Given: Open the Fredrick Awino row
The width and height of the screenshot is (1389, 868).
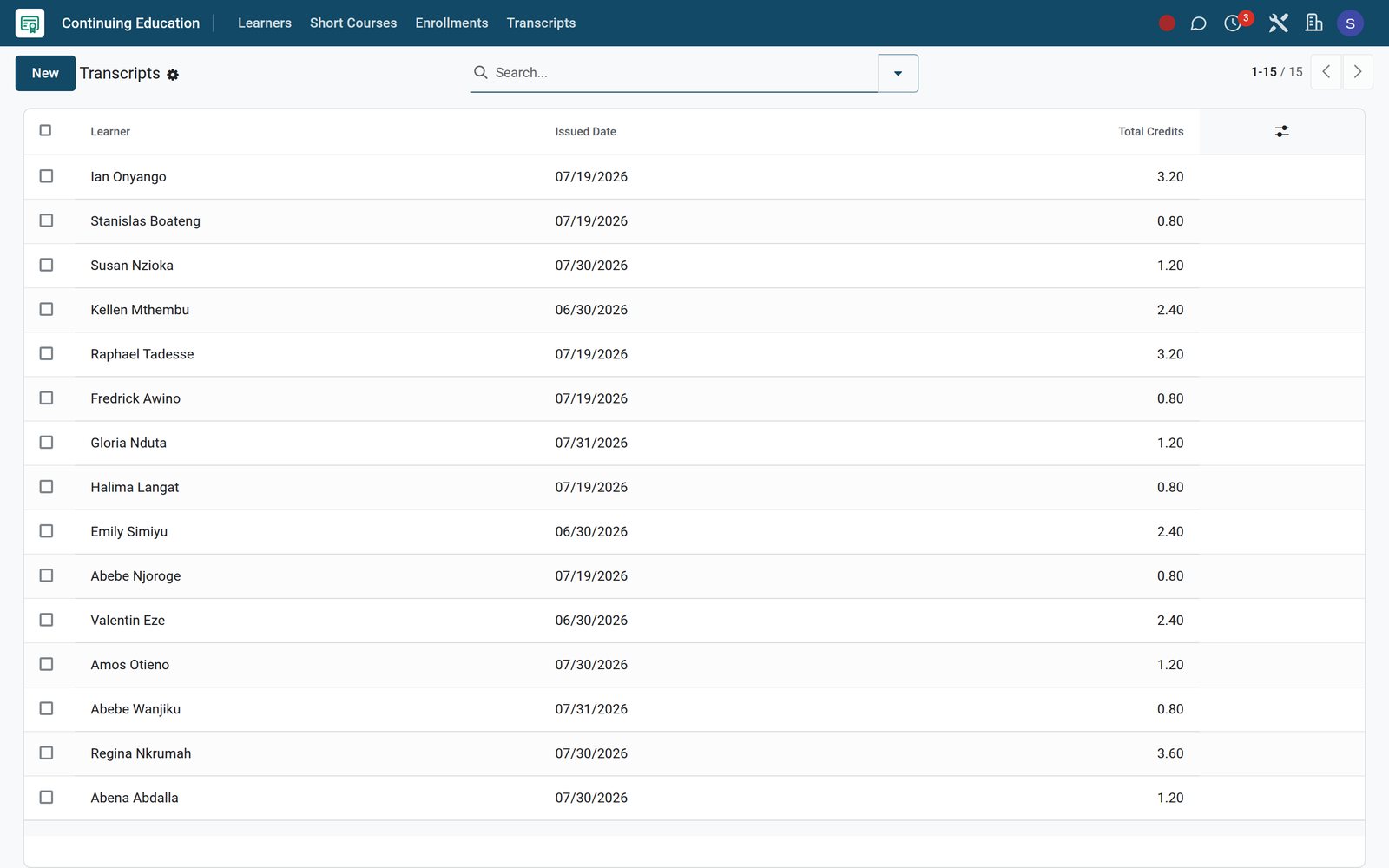Looking at the screenshot, I should [x=694, y=398].
